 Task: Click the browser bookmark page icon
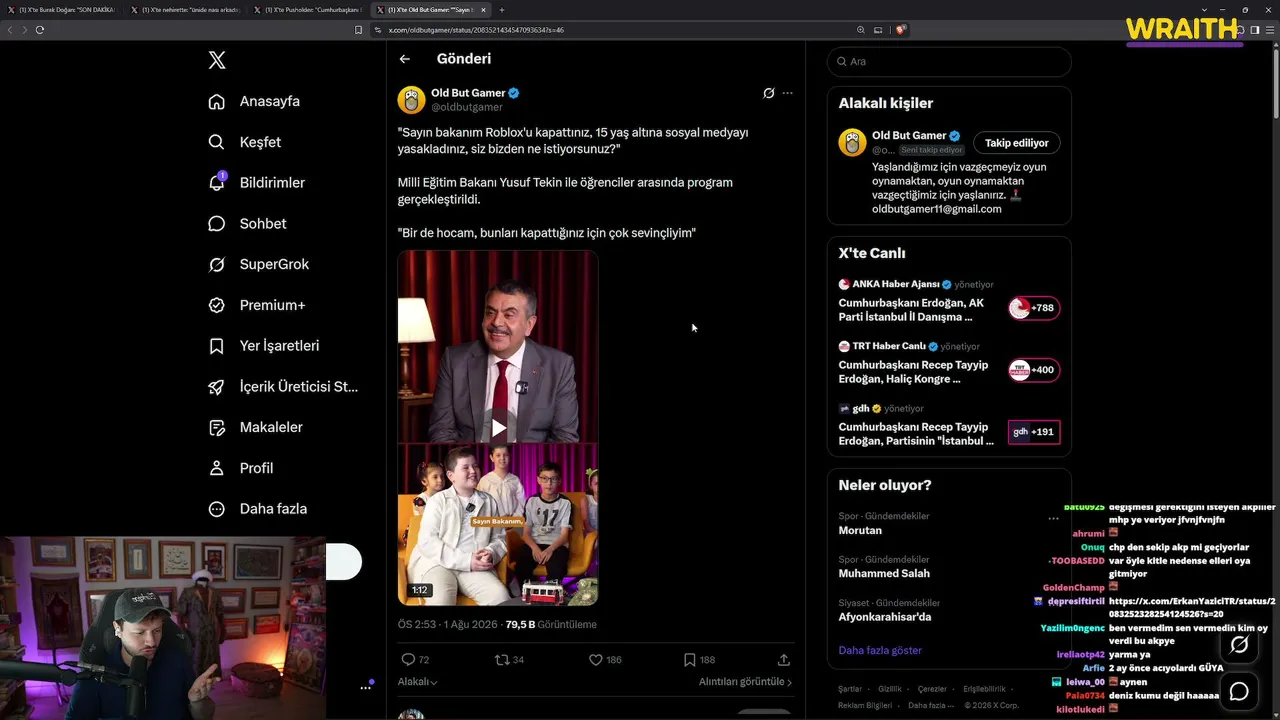tap(359, 30)
